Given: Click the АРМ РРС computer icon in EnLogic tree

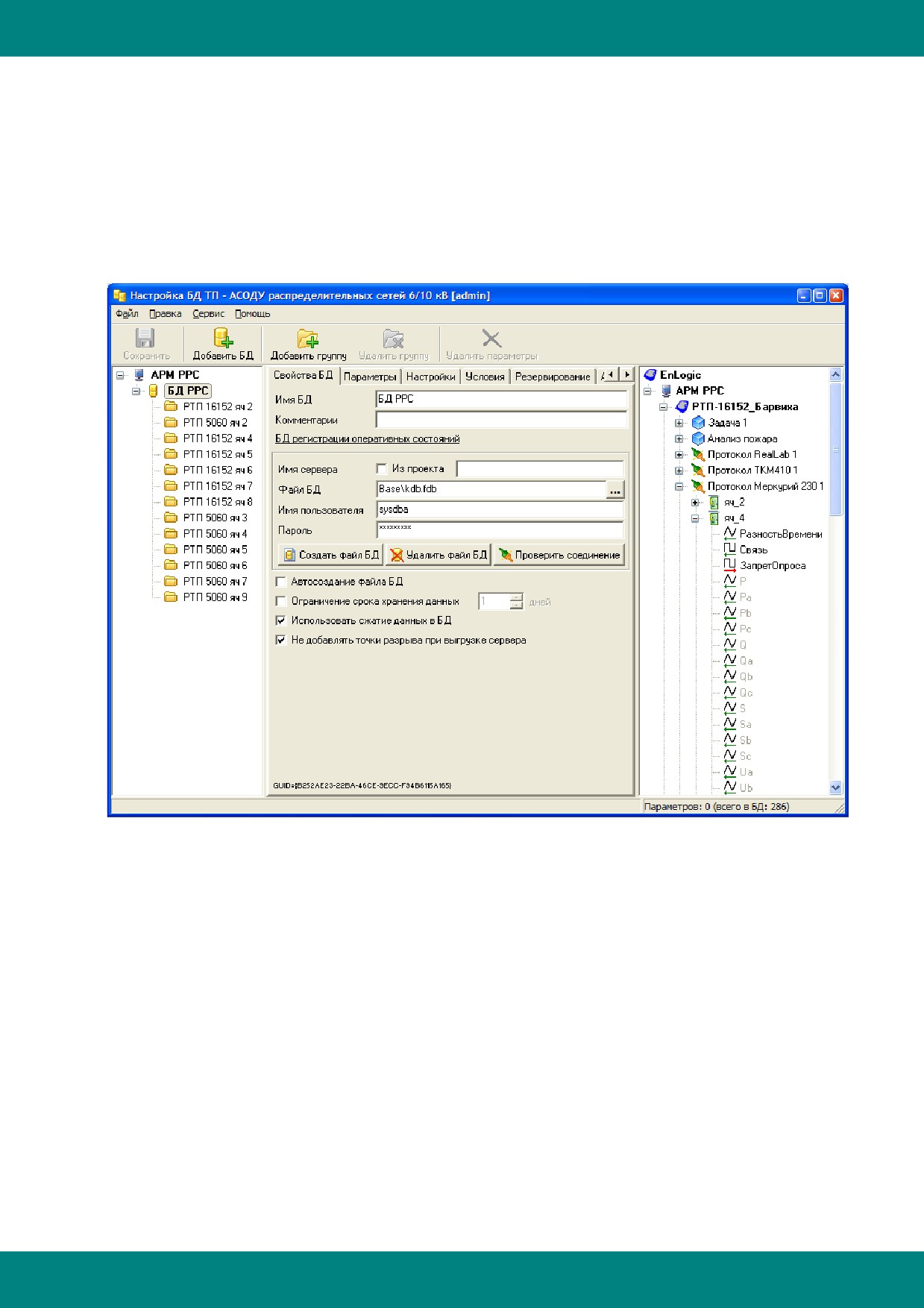Looking at the screenshot, I should (x=666, y=391).
